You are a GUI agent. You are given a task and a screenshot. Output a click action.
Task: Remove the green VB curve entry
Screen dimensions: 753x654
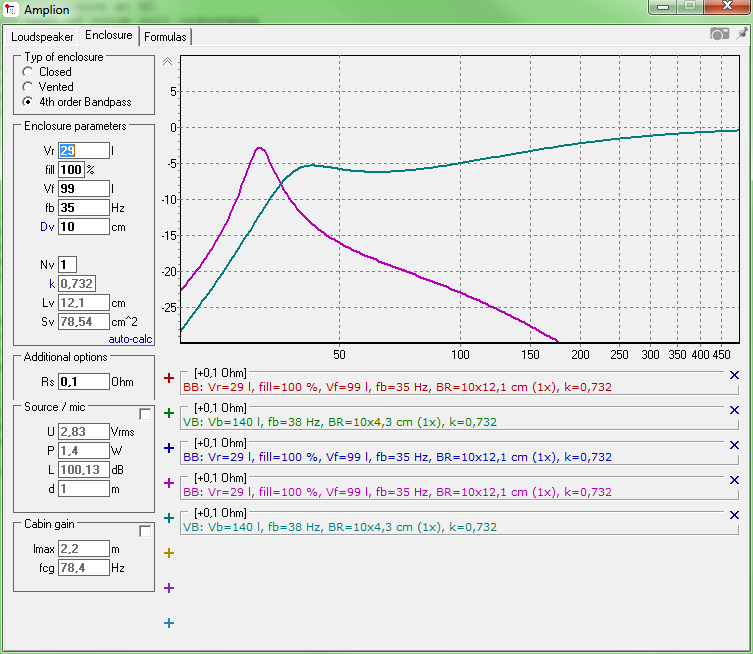tap(734, 410)
